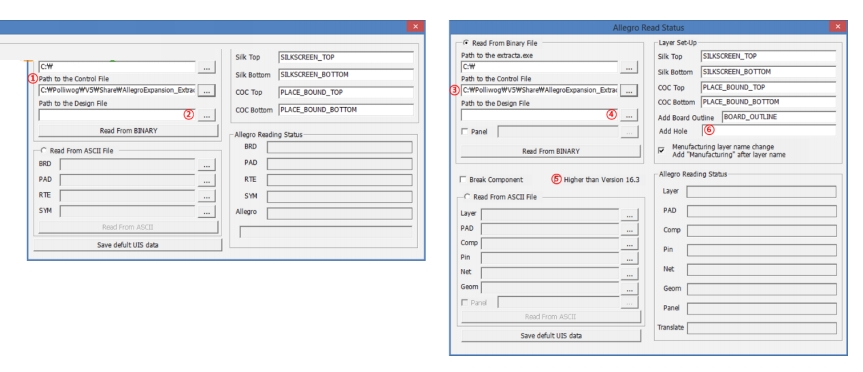The image size is (863, 372).
Task: Click Save defult UIS data in left window
Action: pos(127,245)
